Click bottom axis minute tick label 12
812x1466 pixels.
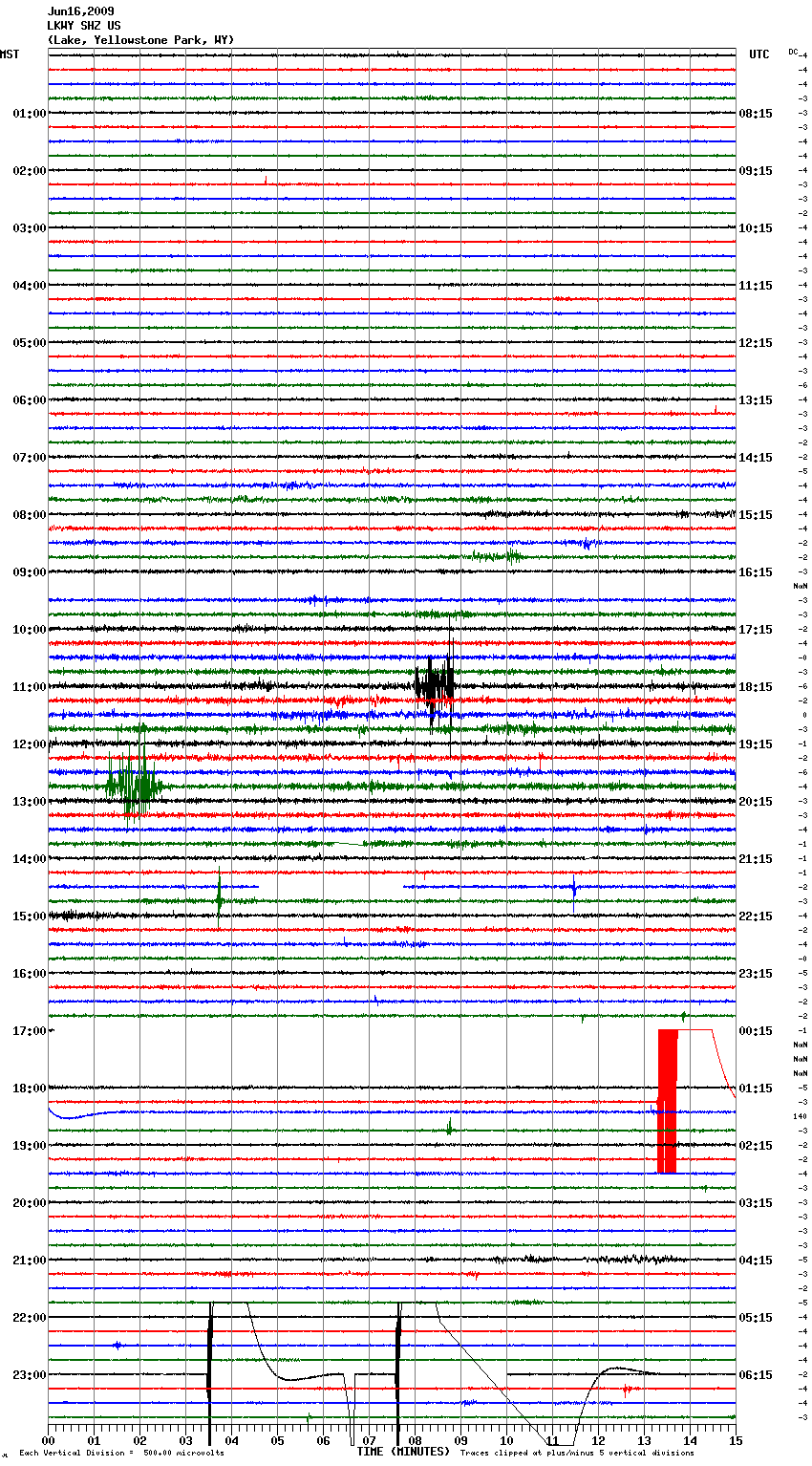coord(598,1440)
